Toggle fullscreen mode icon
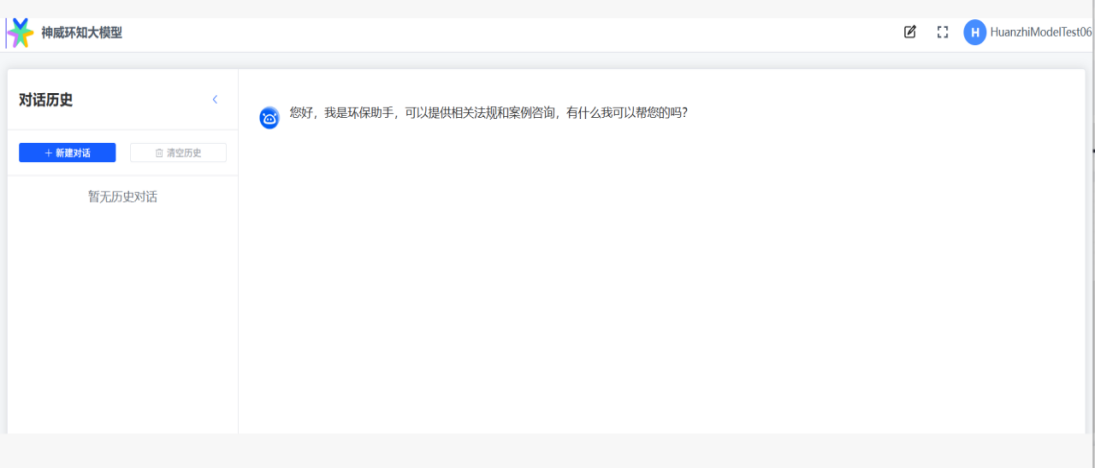This screenshot has width=1096, height=468. point(942,32)
